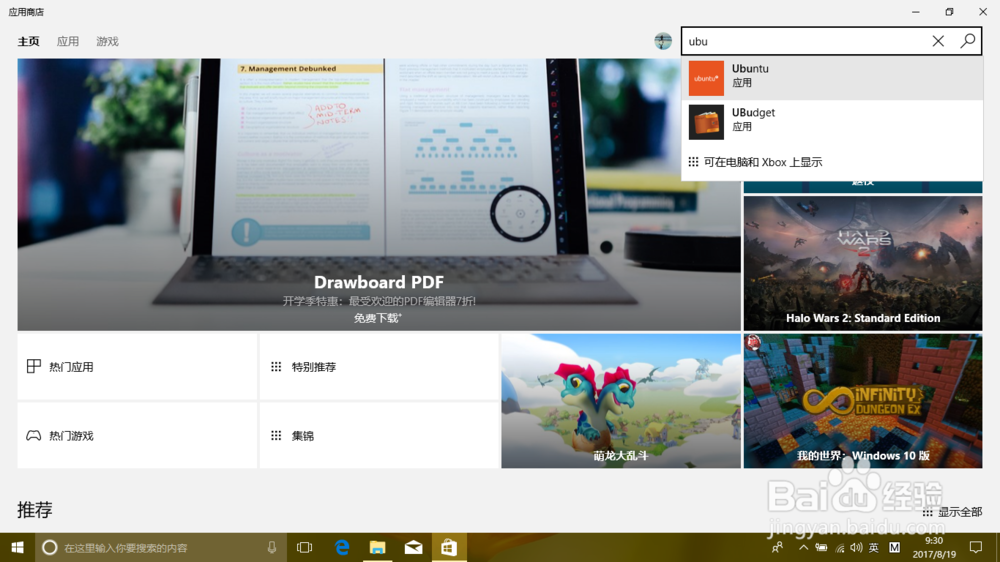The image size is (1000, 562).
Task: Open 我的世界: Windows 10 版 tile
Action: [x=863, y=401]
